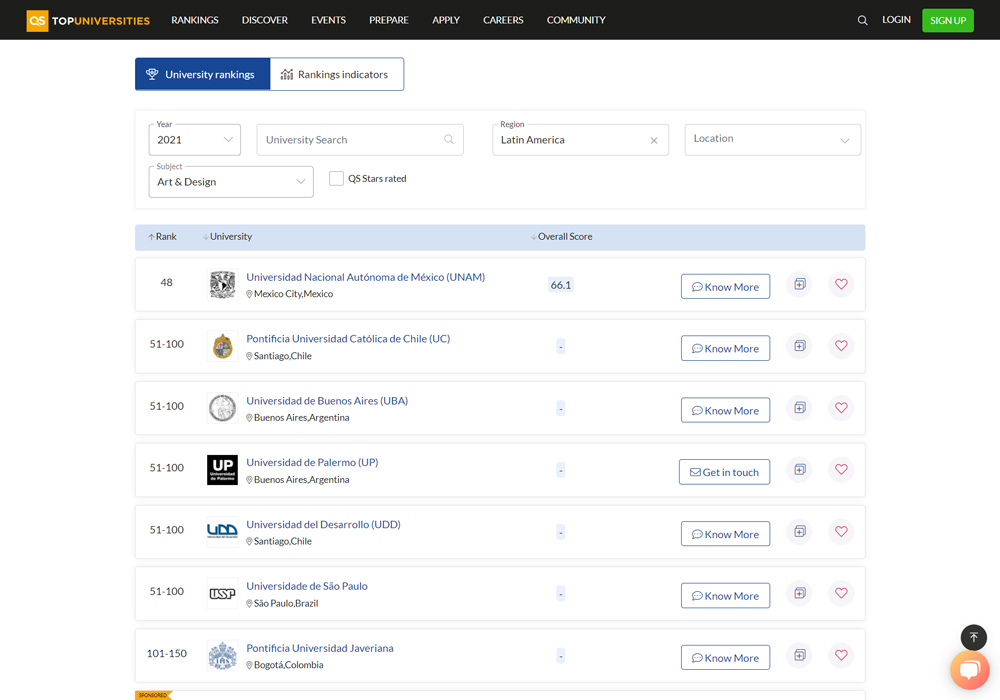Open the DISCOVER menu
The image size is (1000, 700).
point(265,20)
